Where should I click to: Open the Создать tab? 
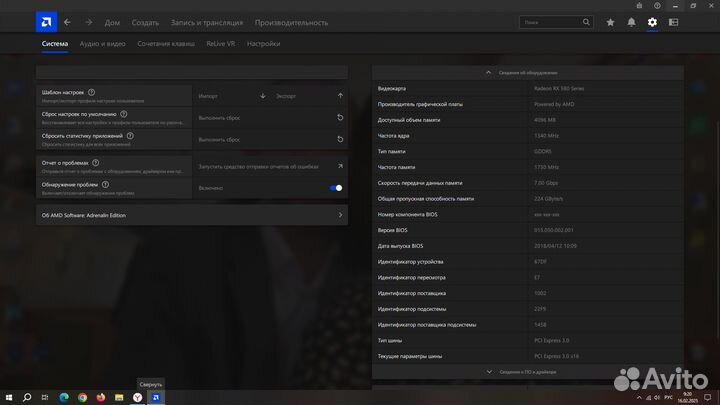coord(145,22)
